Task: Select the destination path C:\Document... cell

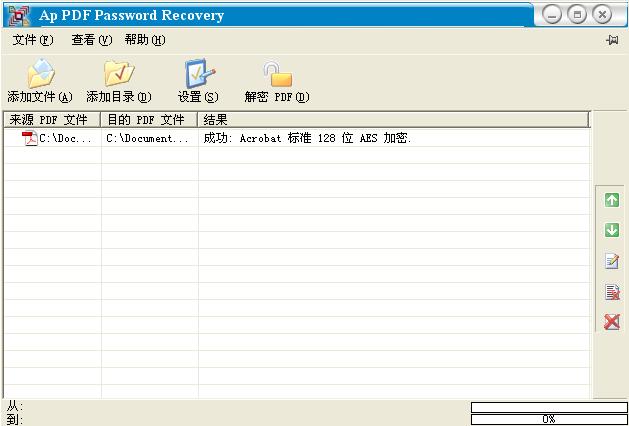Action: [x=148, y=138]
